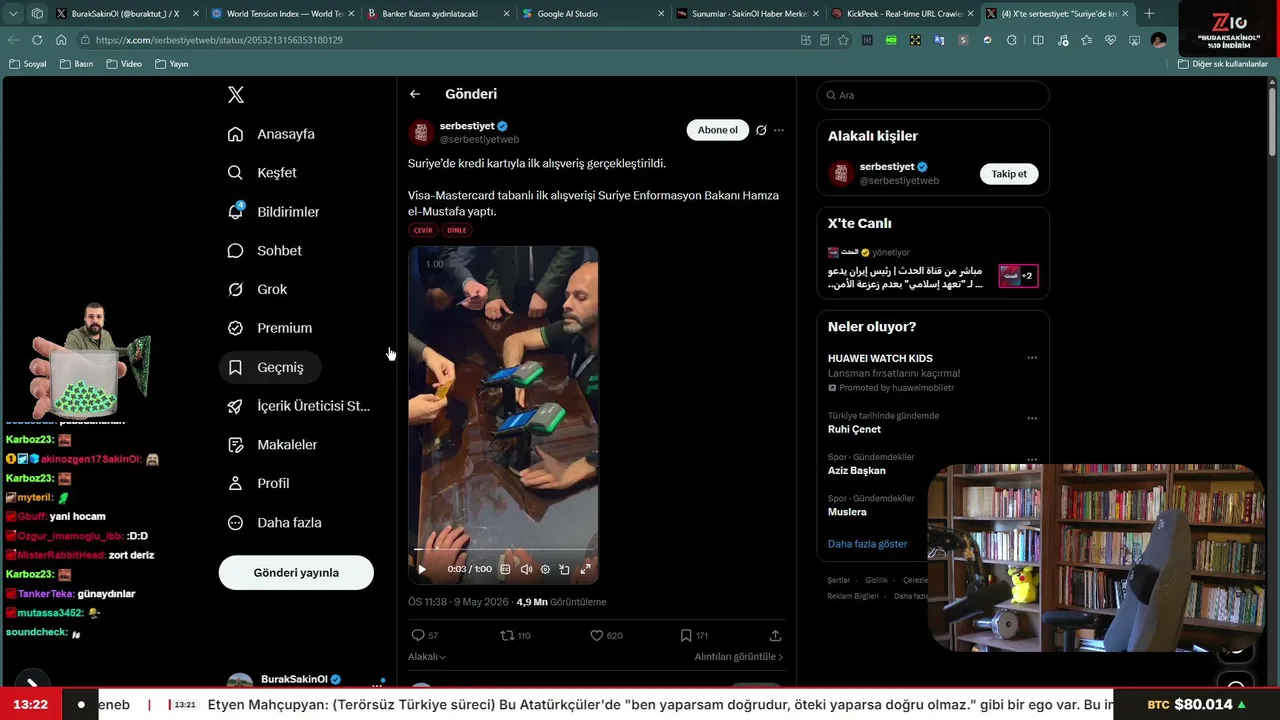Go to Profil in the sidebar
This screenshot has width=1280, height=720.
click(x=259, y=484)
